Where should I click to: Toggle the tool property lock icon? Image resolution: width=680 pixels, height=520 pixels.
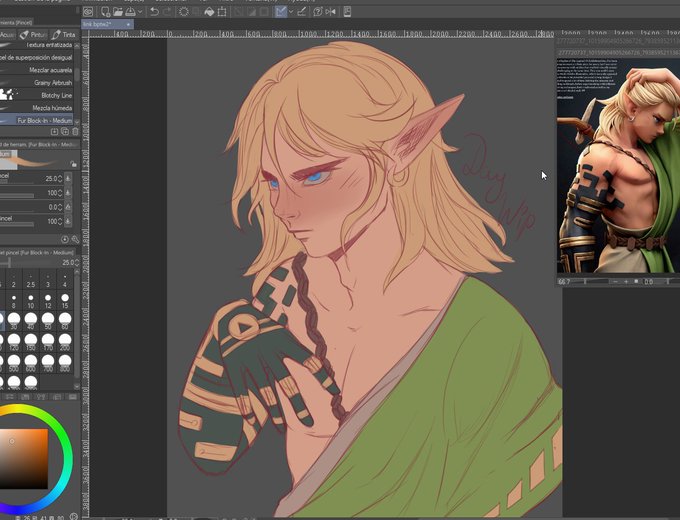[73, 164]
